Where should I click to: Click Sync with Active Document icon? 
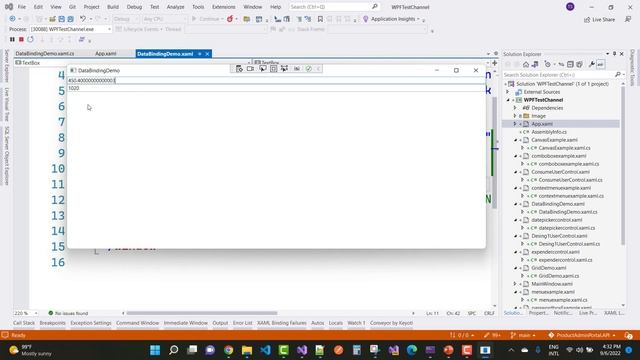[x=561, y=64]
